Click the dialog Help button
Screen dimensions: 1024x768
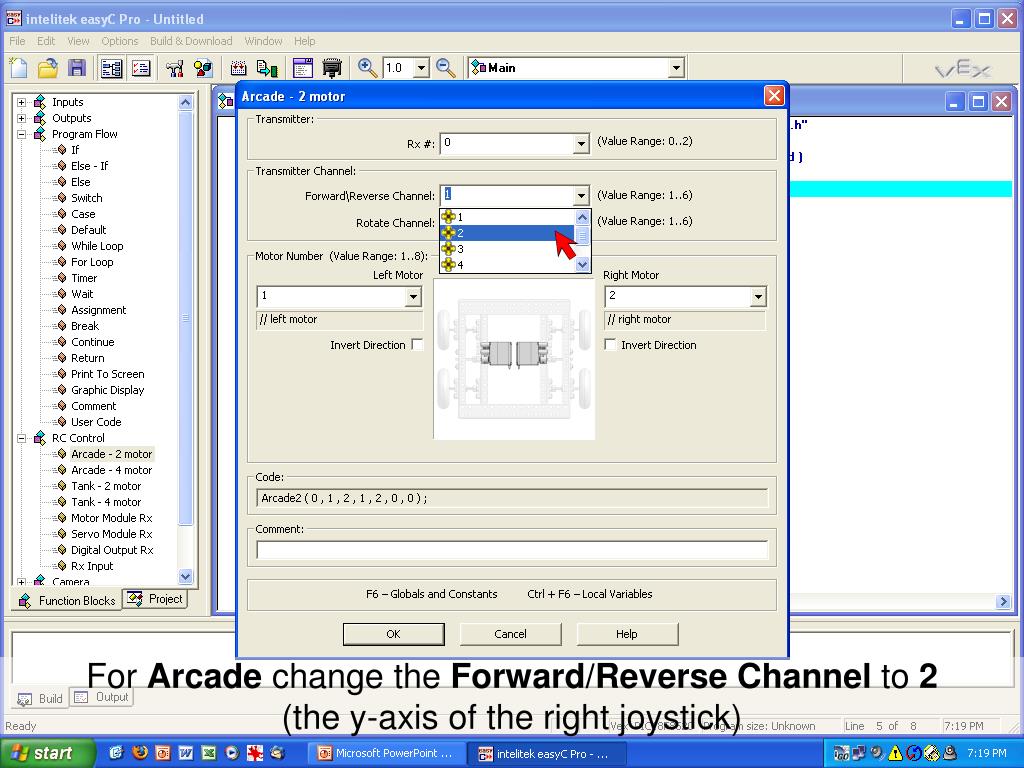pyautogui.click(x=627, y=634)
